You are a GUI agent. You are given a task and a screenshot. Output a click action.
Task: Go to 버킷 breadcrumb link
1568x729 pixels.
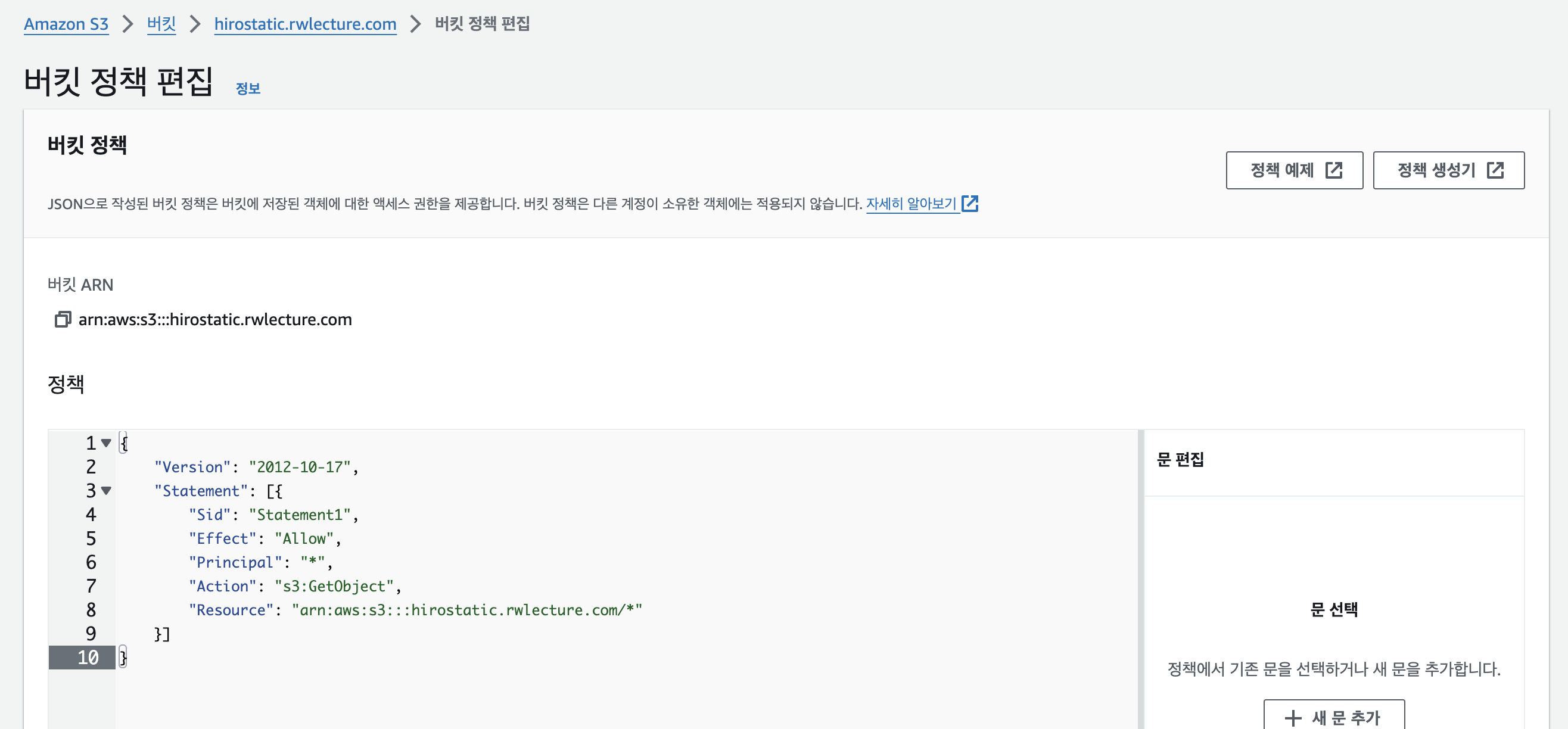[x=161, y=24]
